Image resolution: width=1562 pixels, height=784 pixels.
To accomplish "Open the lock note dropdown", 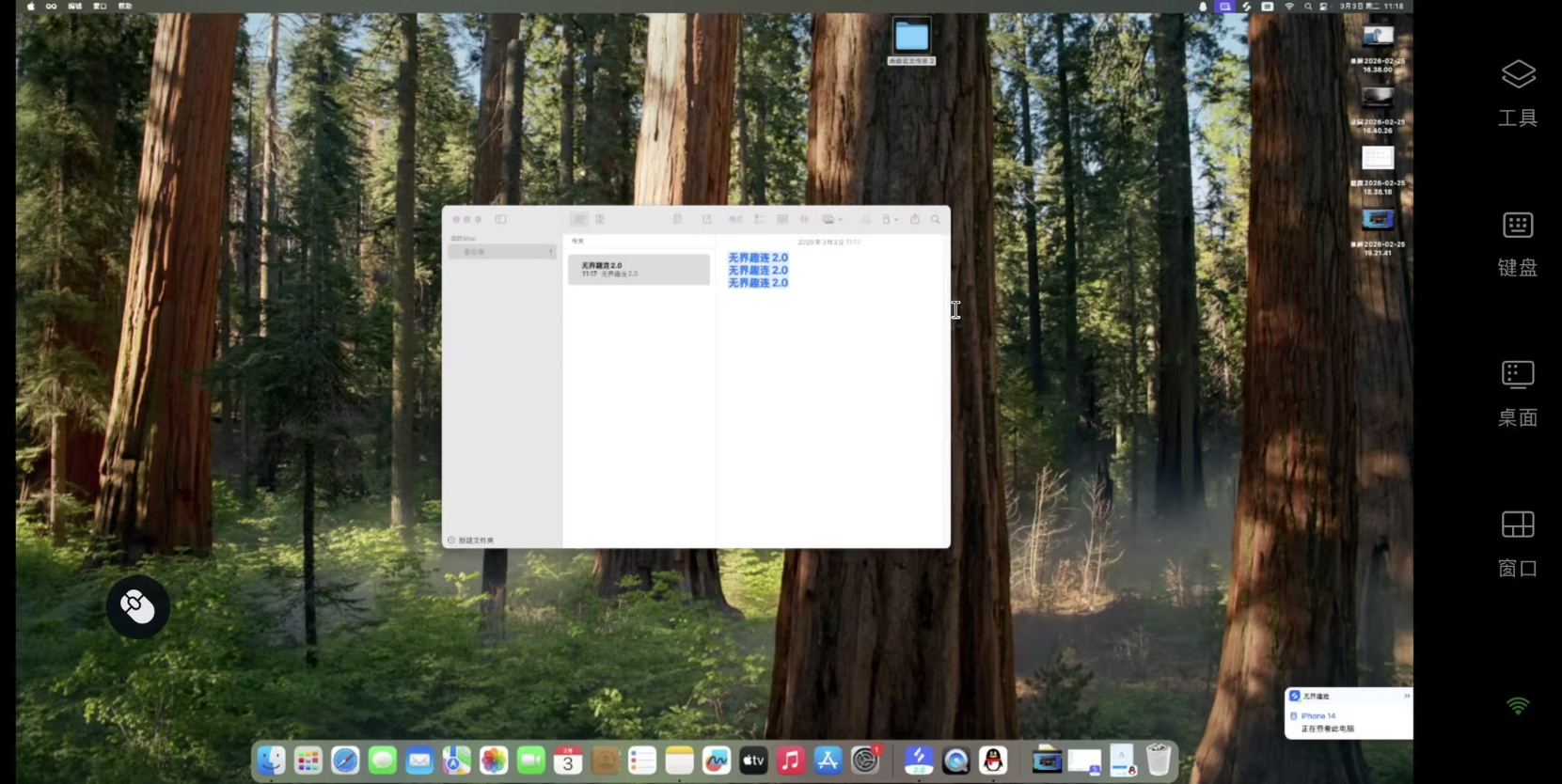I will [889, 219].
